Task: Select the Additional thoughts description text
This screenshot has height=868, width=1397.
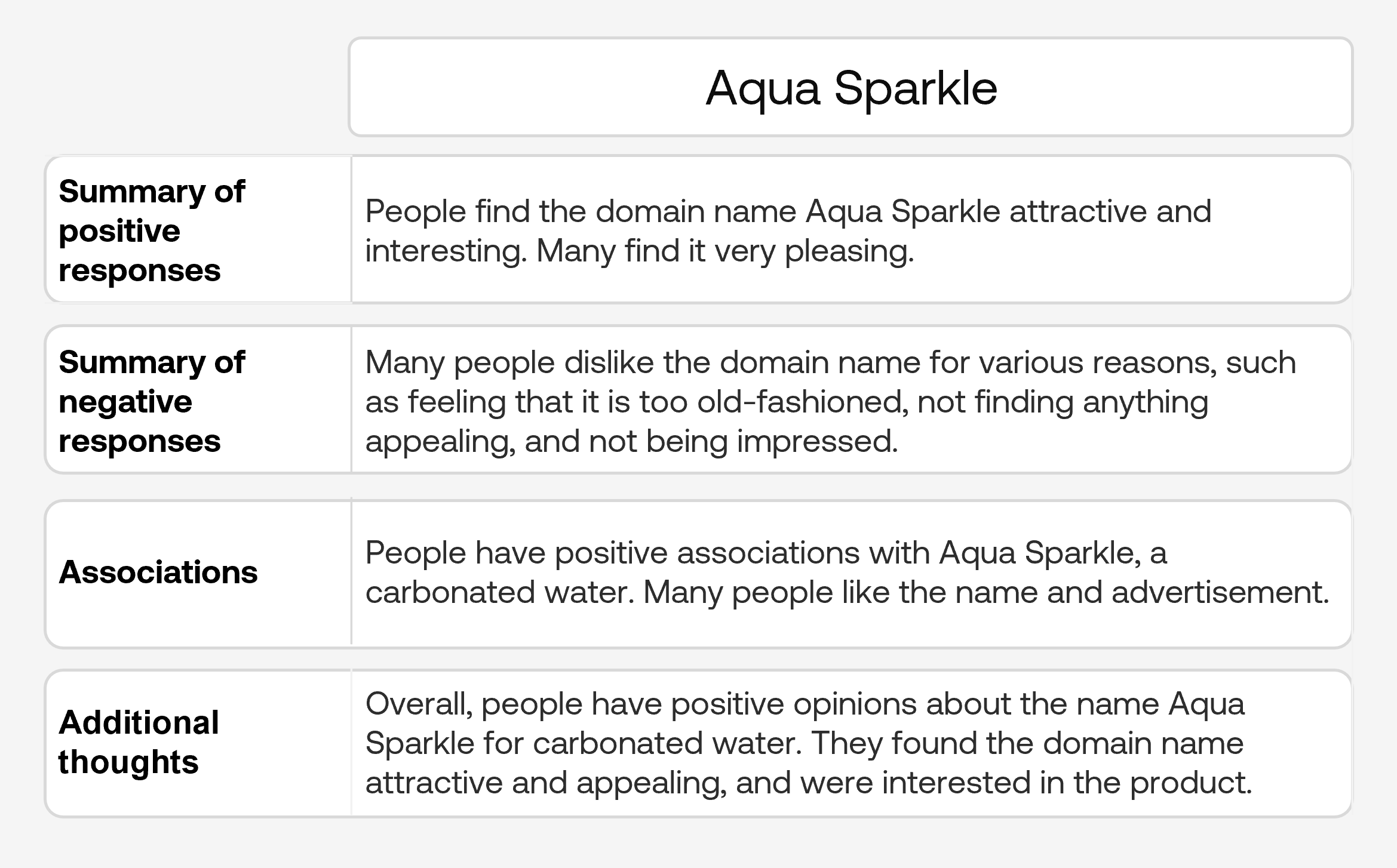Action: tap(808, 743)
